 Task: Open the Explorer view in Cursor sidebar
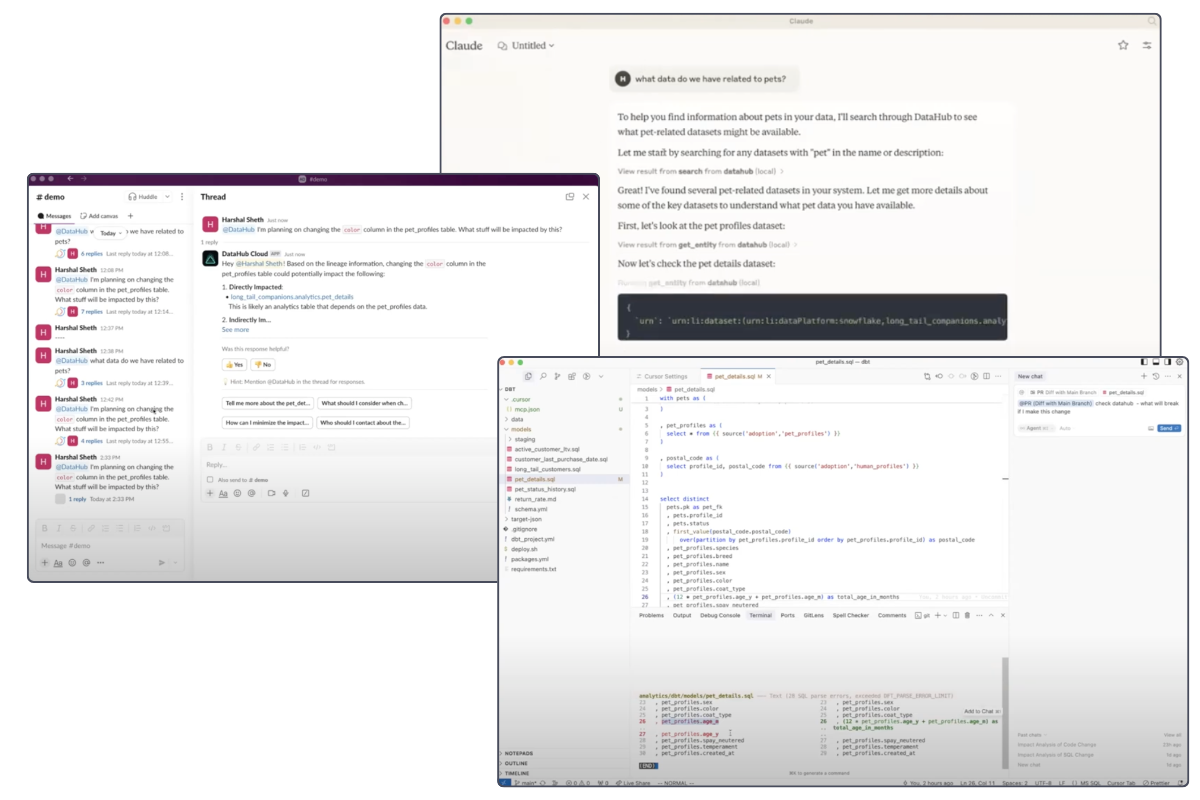coord(528,376)
